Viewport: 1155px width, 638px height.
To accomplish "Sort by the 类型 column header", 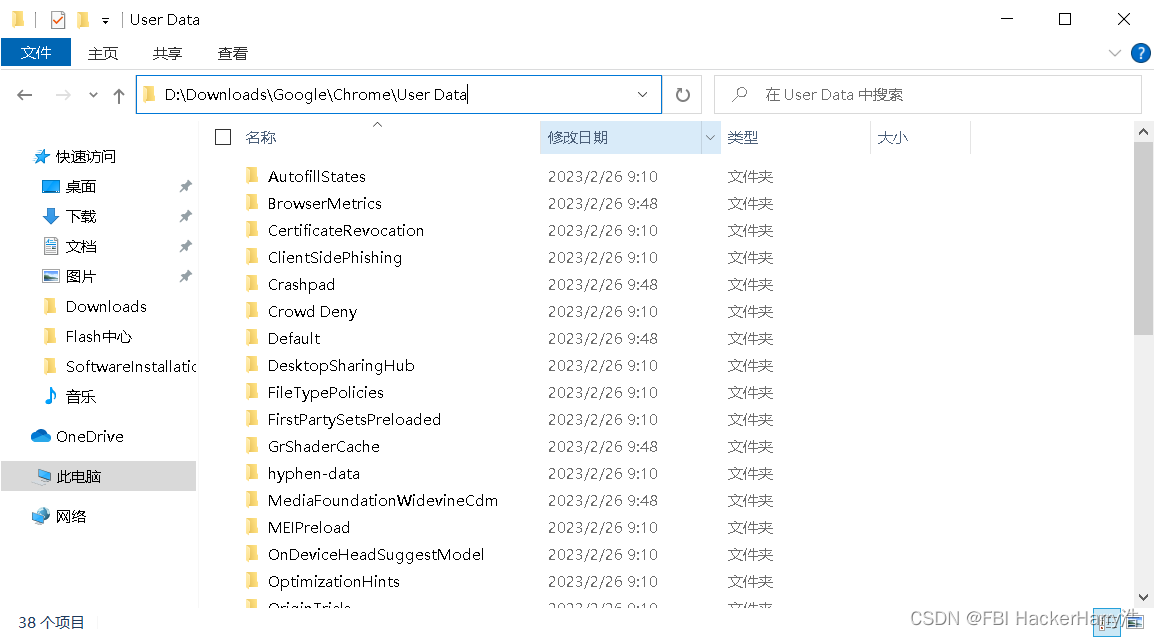I will (742, 138).
